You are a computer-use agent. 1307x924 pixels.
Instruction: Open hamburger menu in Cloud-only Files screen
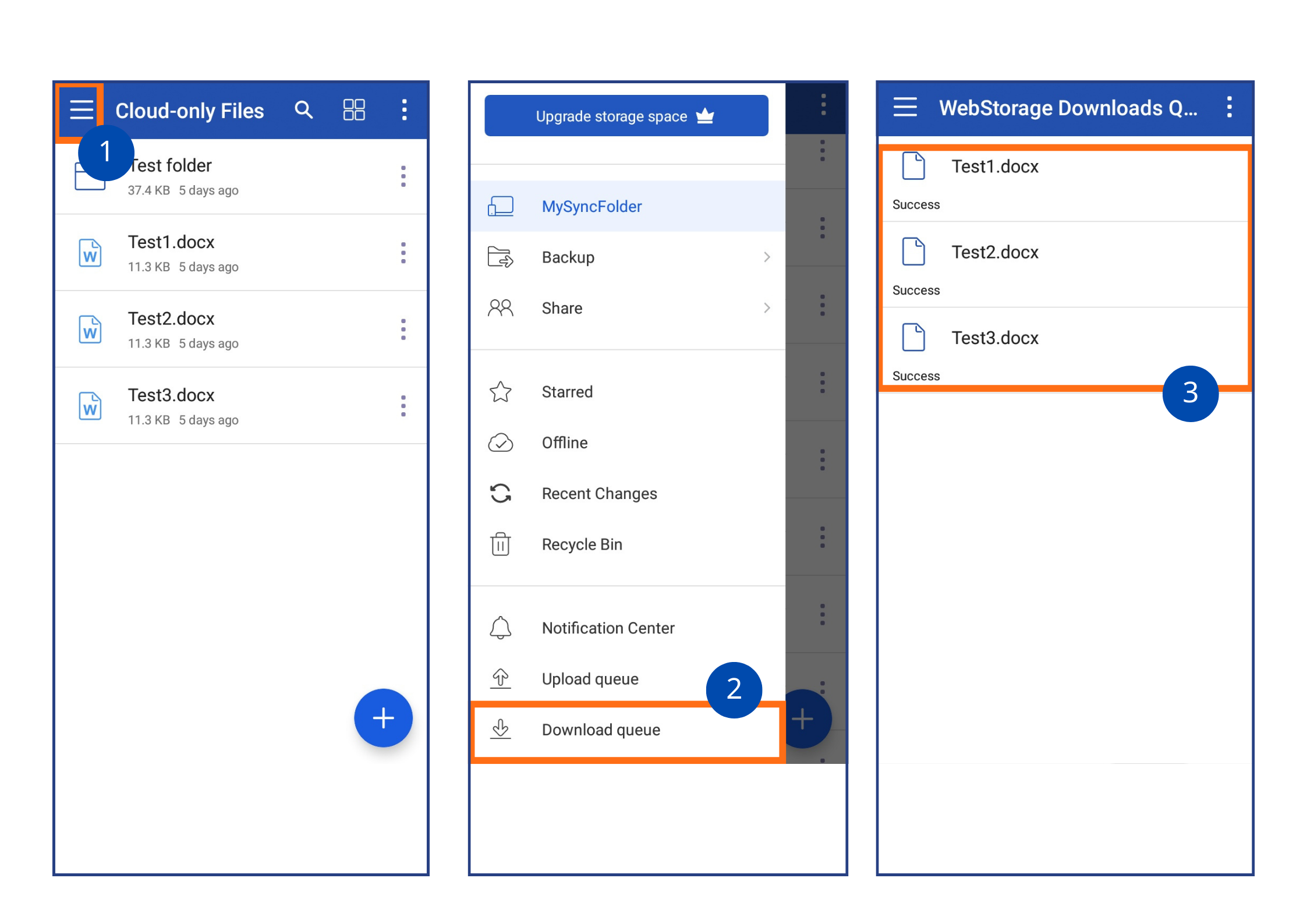[x=82, y=109]
